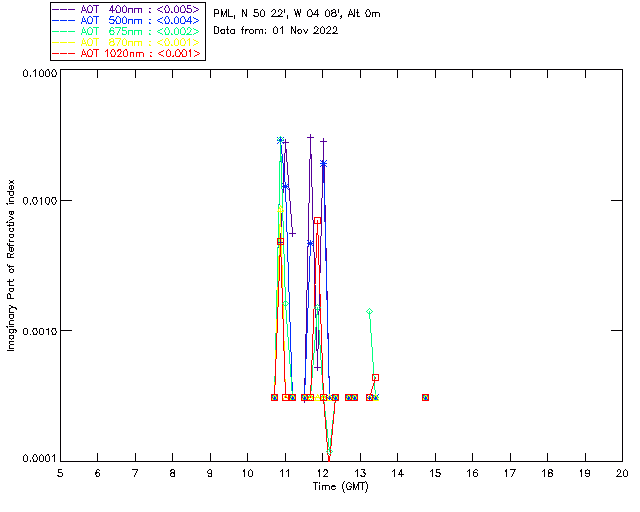This screenshot has width=640, height=512.
Task: Click the AOT 1020nm red legend entry
Action: [127, 53]
